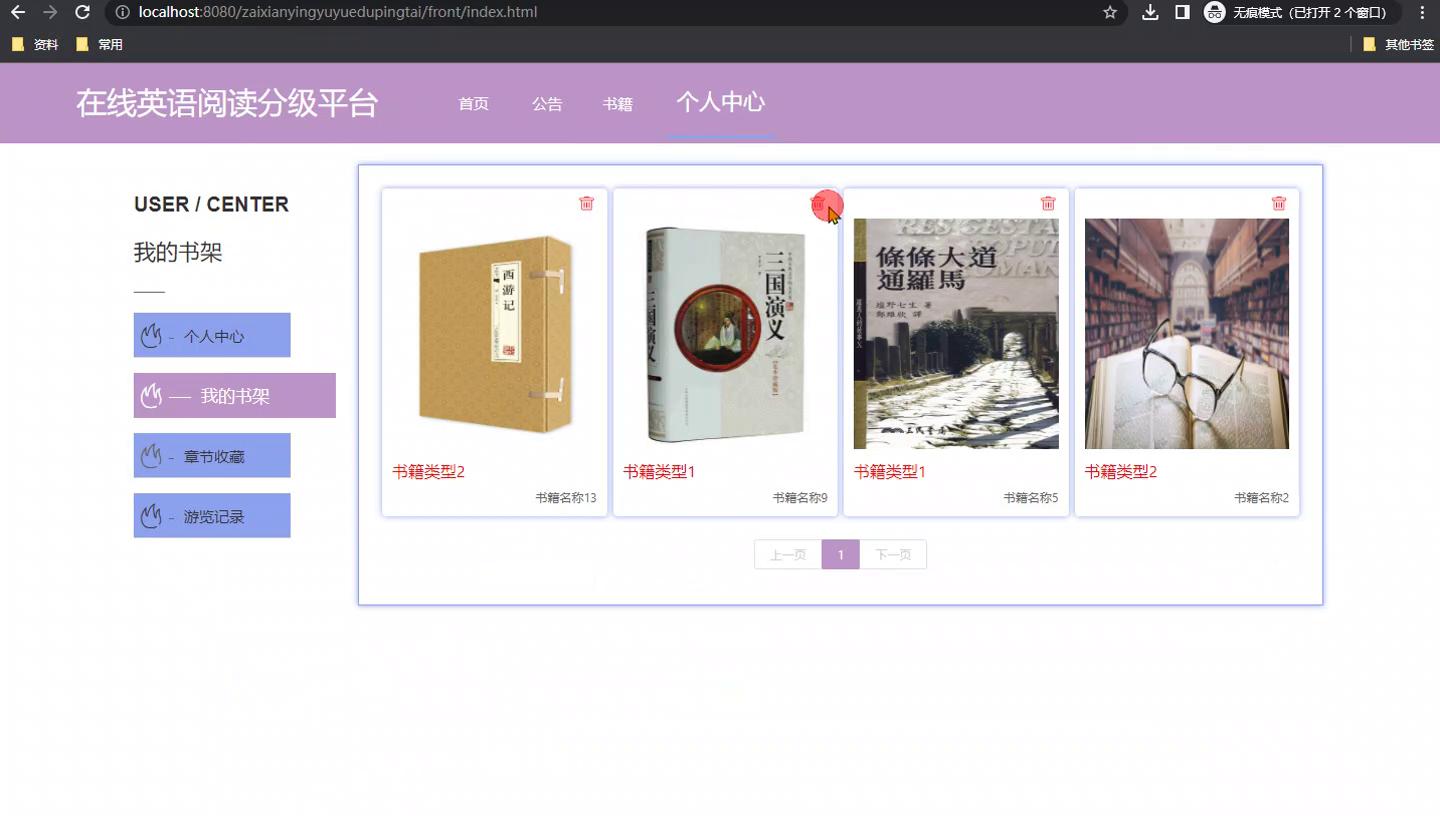
Task: Click the 书籍名称2 title text
Action: click(x=1261, y=497)
